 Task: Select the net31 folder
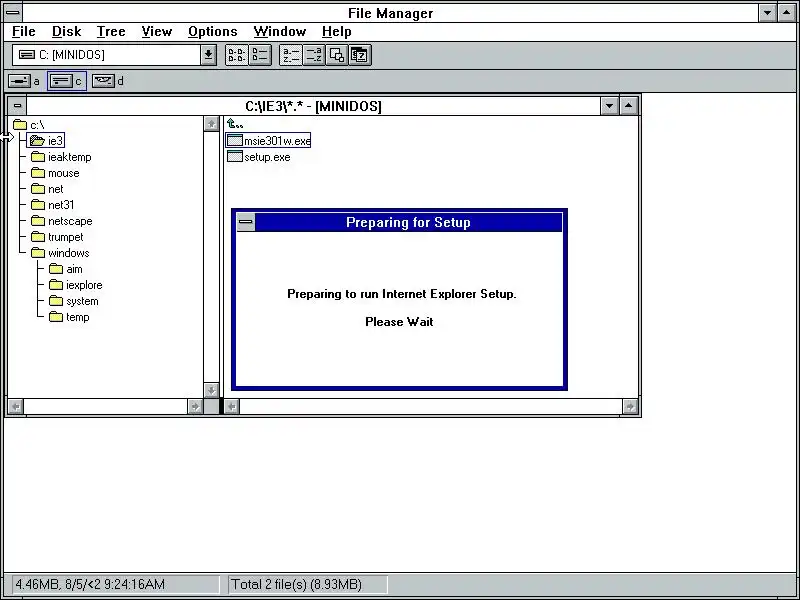coord(53,205)
